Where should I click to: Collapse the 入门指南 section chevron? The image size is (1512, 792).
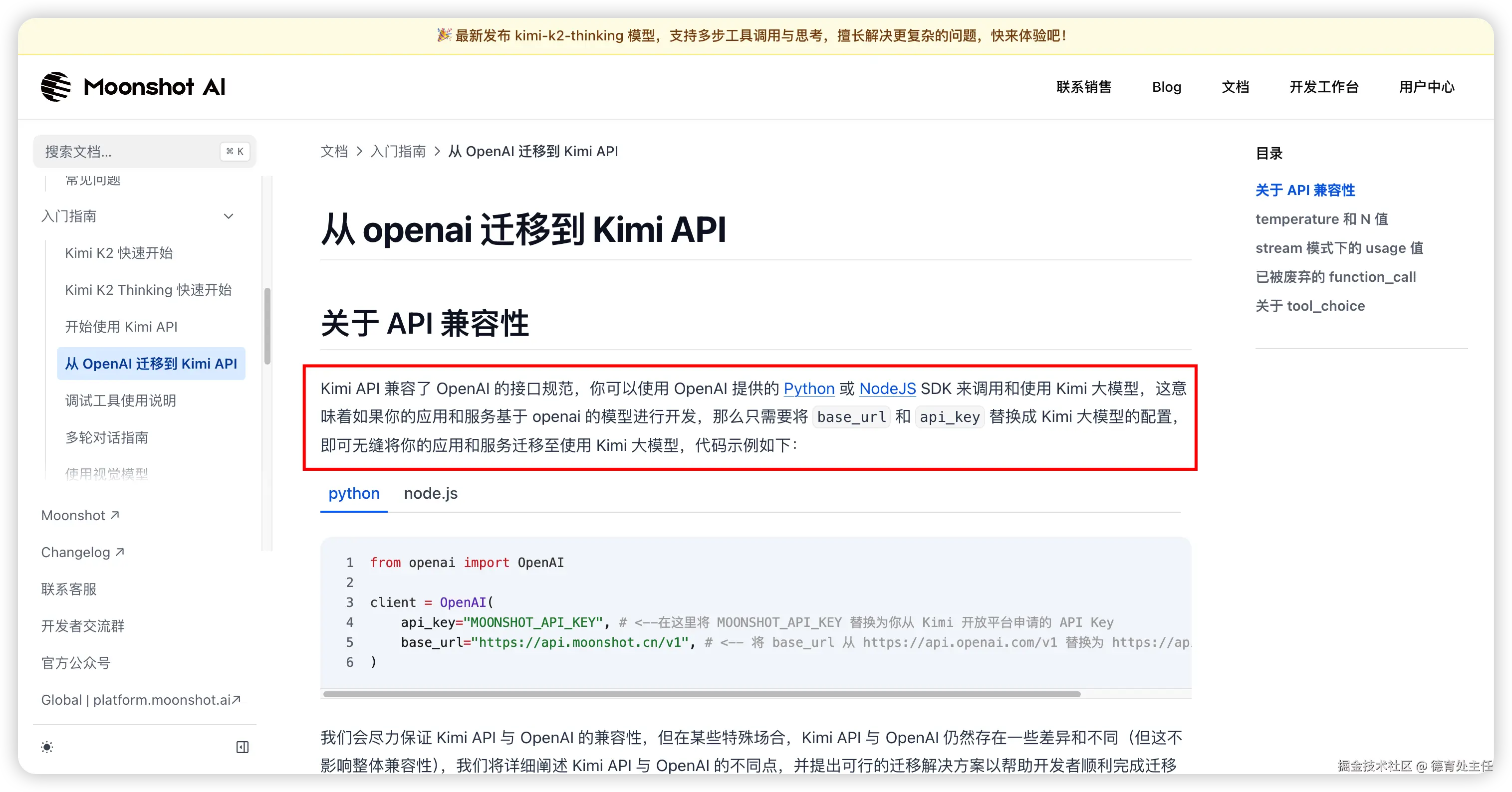tap(229, 216)
